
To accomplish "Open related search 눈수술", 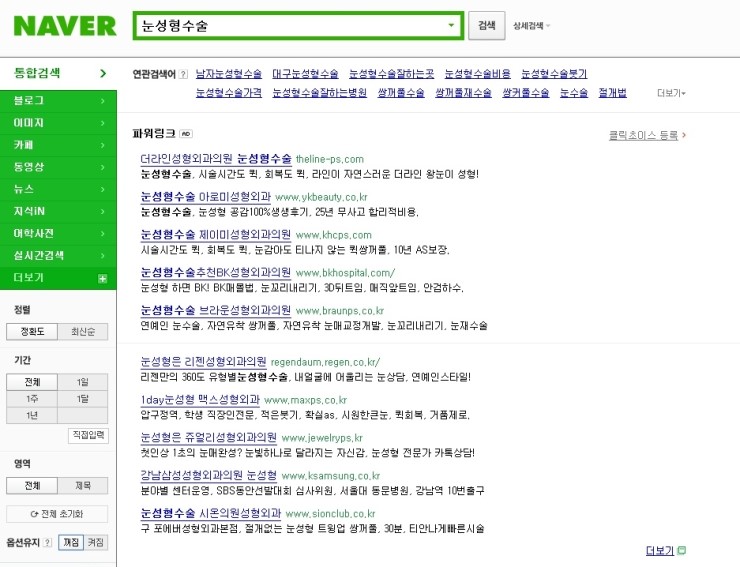I will click(573, 93).
